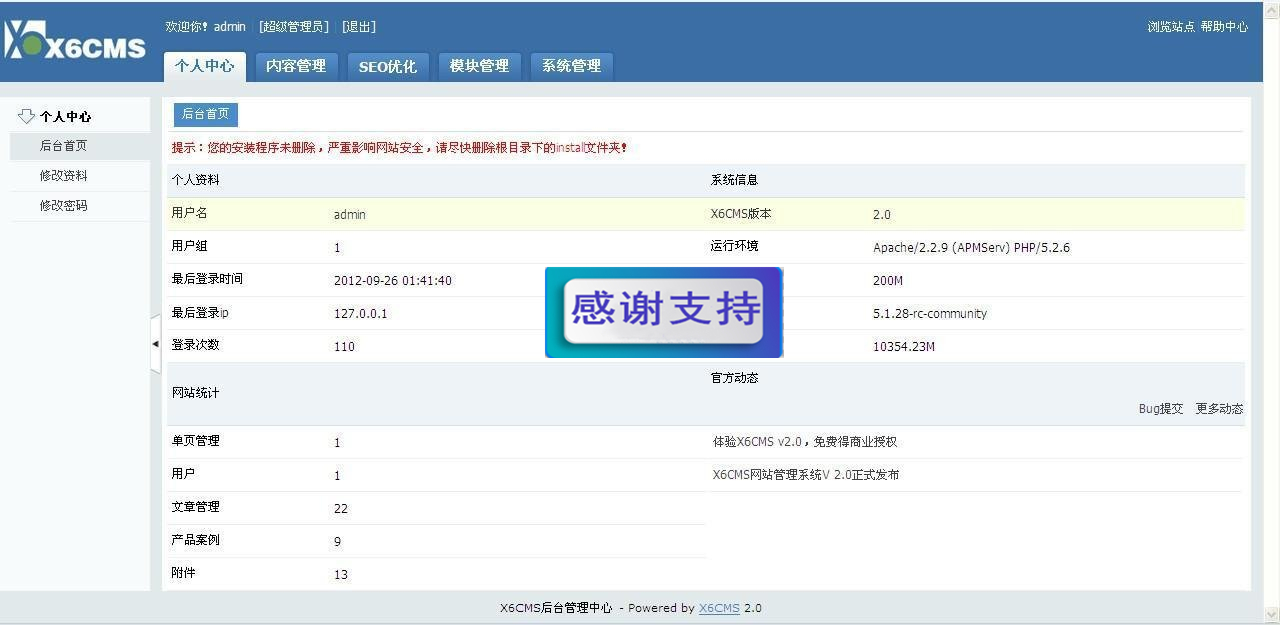Open the 帮助中心 link
This screenshot has width=1280, height=625.
pos(1224,27)
